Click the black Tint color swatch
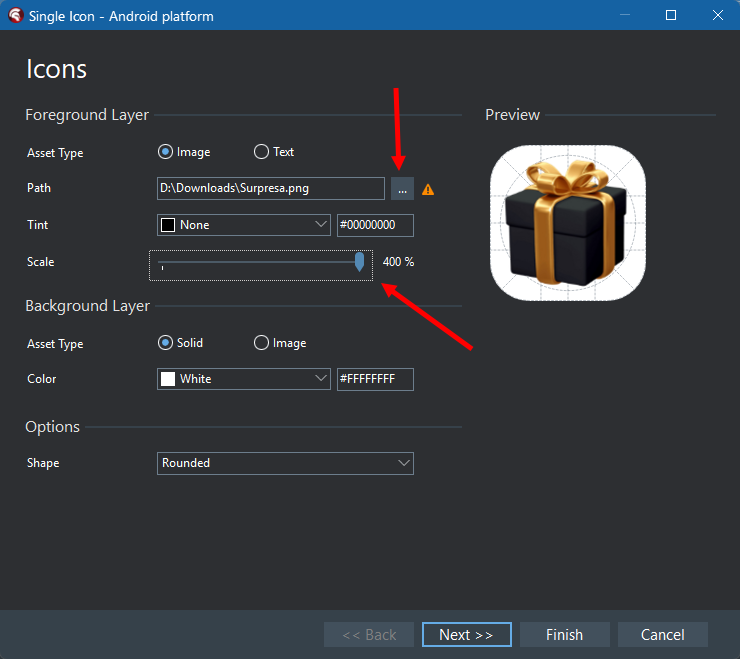Screen dimensions: 740x659 click(168, 225)
